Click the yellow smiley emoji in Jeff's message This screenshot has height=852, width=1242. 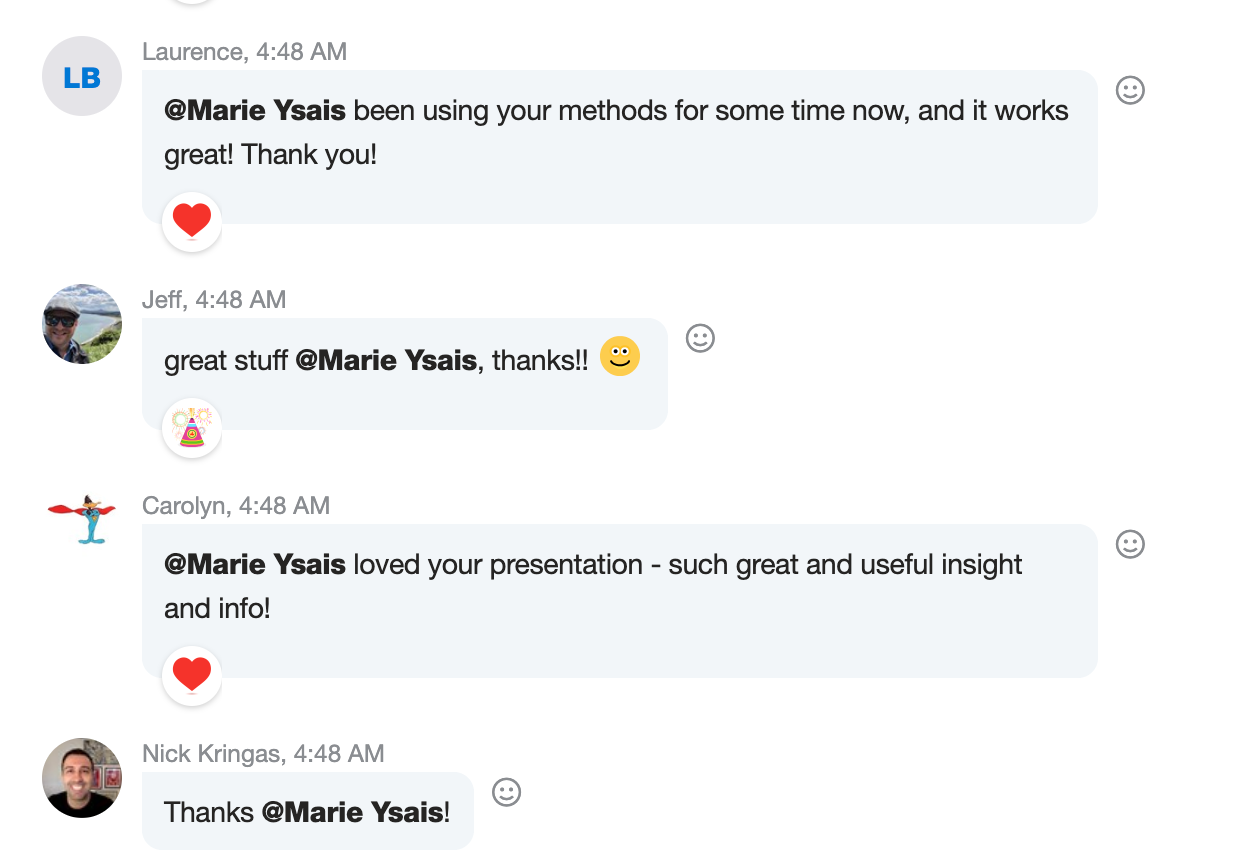(620, 357)
